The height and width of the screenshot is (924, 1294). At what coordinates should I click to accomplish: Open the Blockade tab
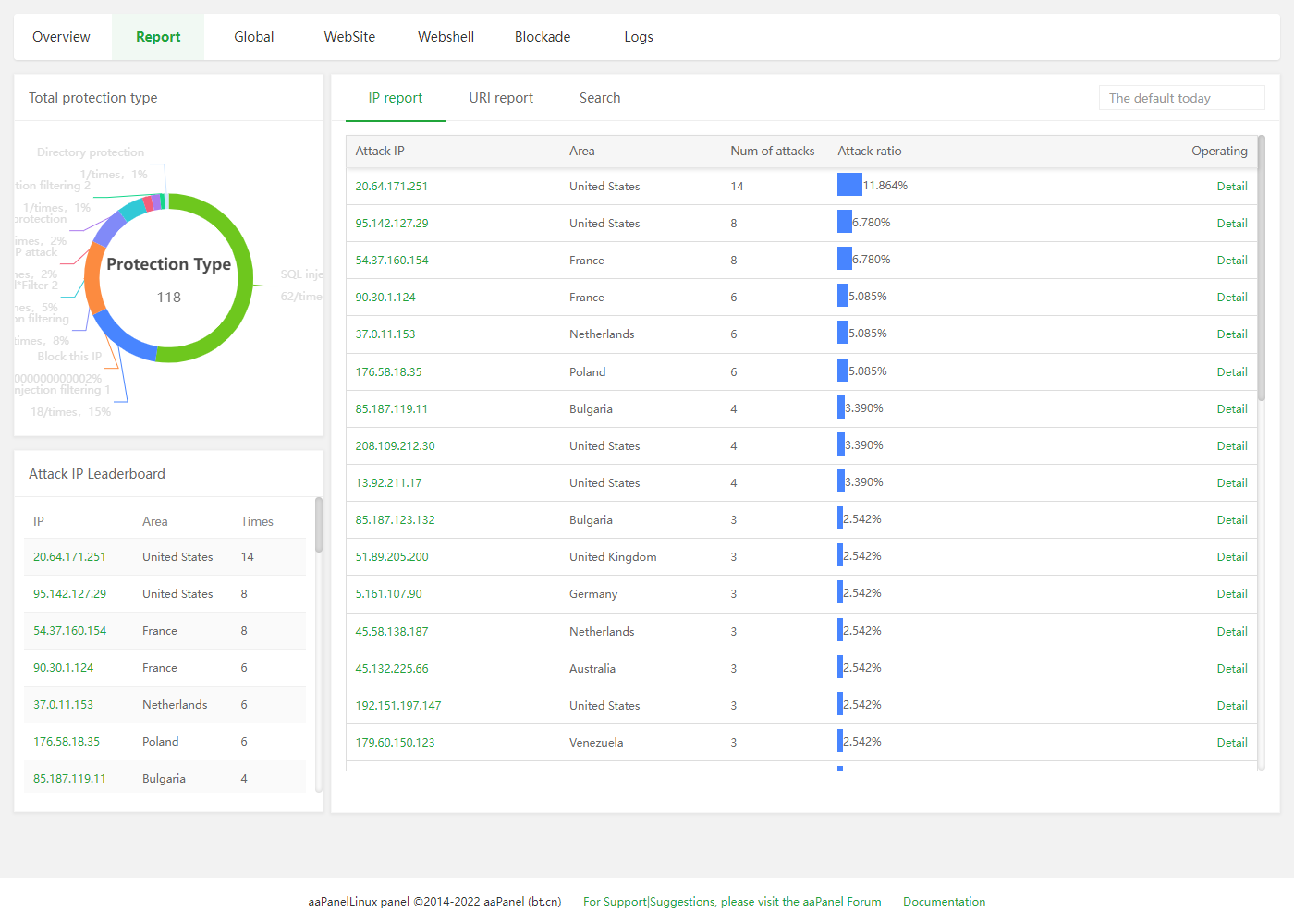[542, 37]
